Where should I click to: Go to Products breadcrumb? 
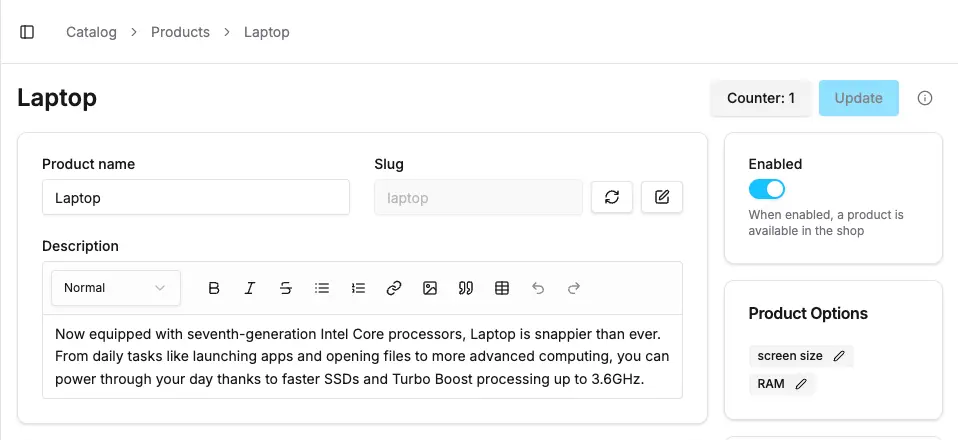click(180, 32)
